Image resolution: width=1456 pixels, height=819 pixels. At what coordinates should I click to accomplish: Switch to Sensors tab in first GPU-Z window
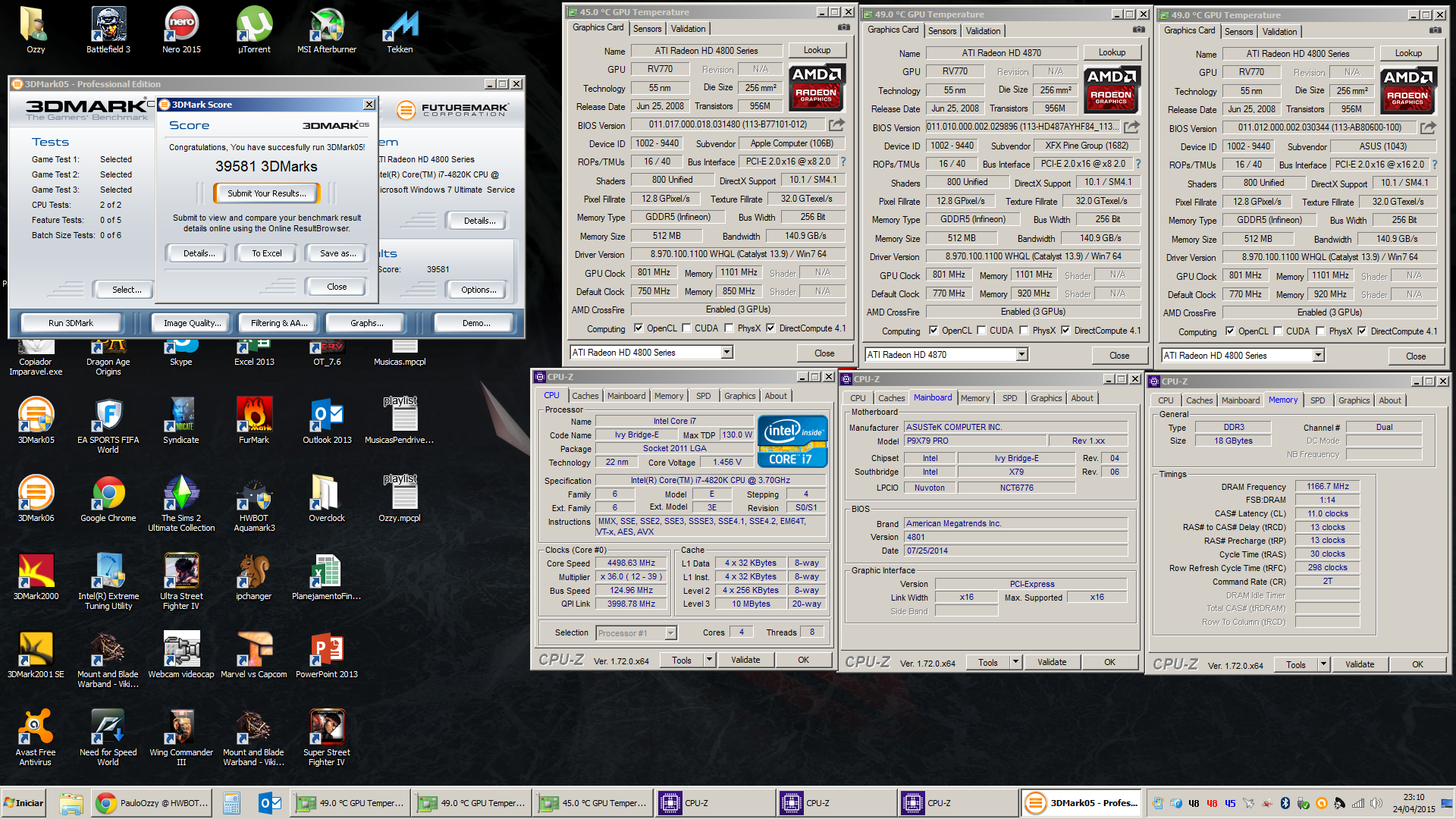[x=647, y=29]
